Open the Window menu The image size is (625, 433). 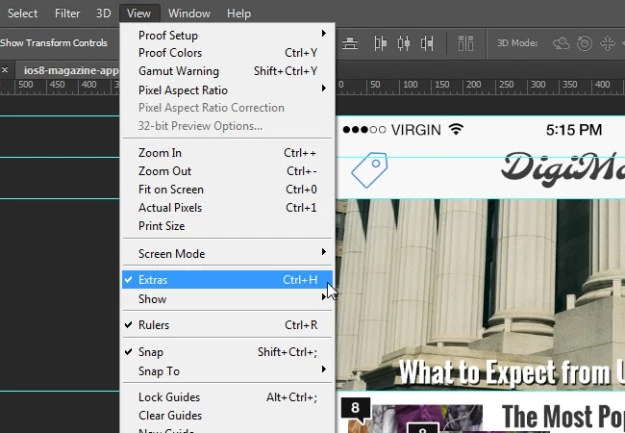(x=189, y=13)
